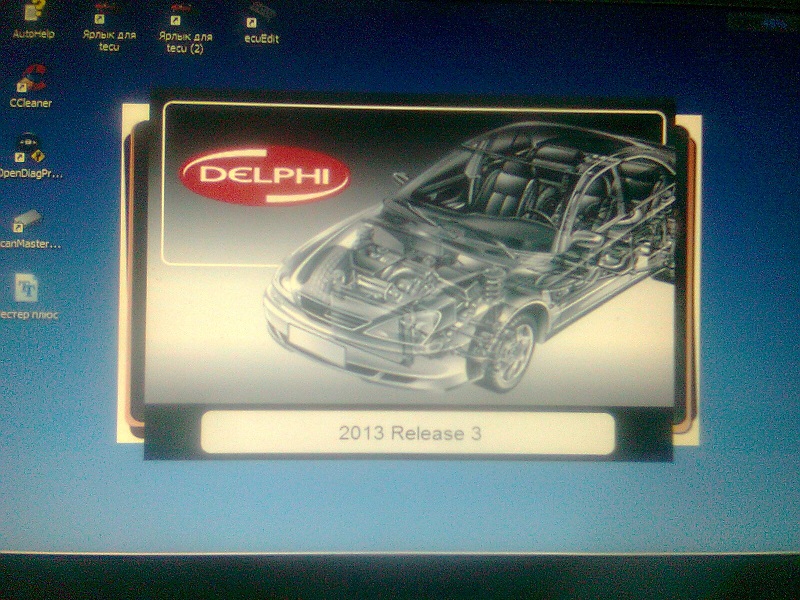800x600 pixels.
Task: Click the Delphi logo on splash screen
Action: click(264, 176)
